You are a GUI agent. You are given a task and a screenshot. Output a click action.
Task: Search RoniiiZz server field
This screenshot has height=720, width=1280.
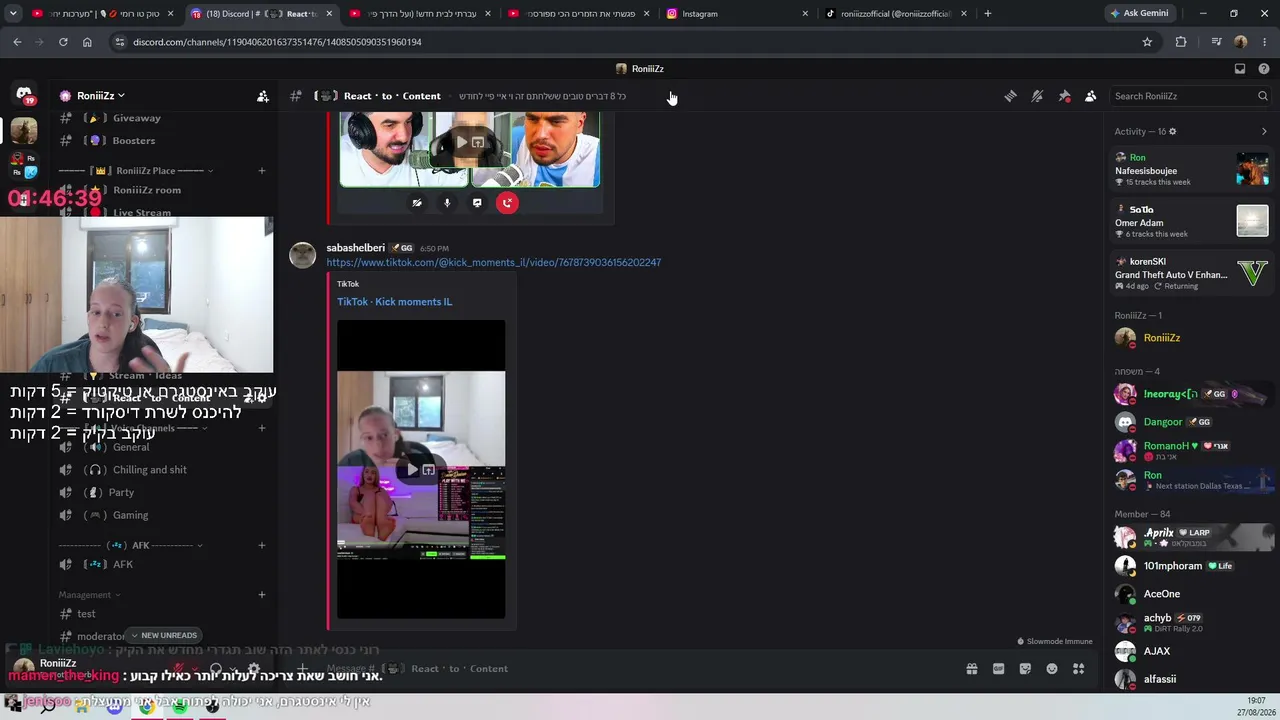coord(1191,96)
